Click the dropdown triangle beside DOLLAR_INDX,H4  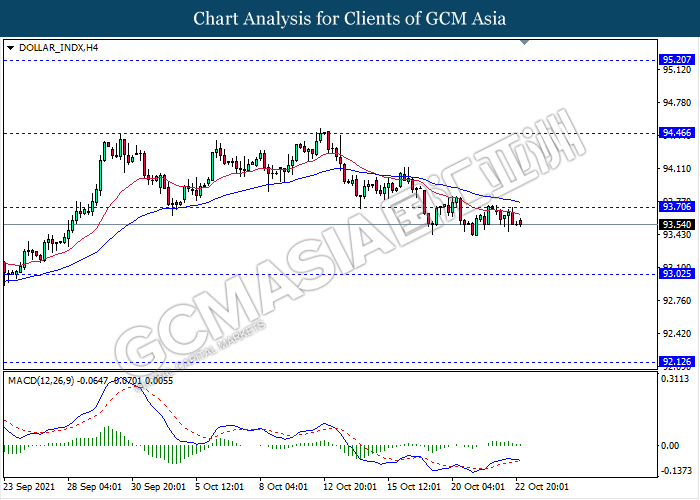click(x=11, y=48)
